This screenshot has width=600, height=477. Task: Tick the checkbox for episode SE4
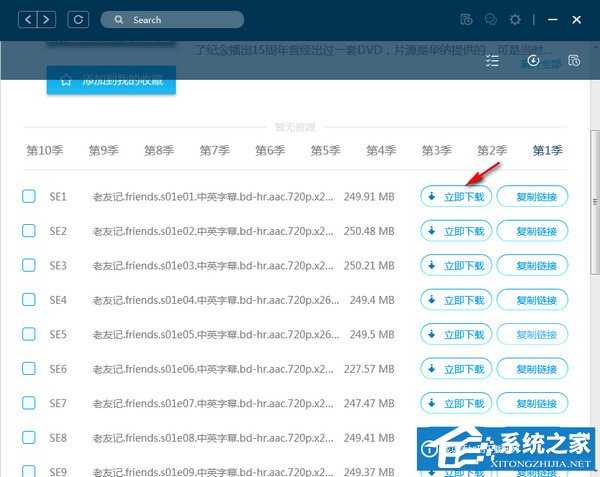coord(29,300)
